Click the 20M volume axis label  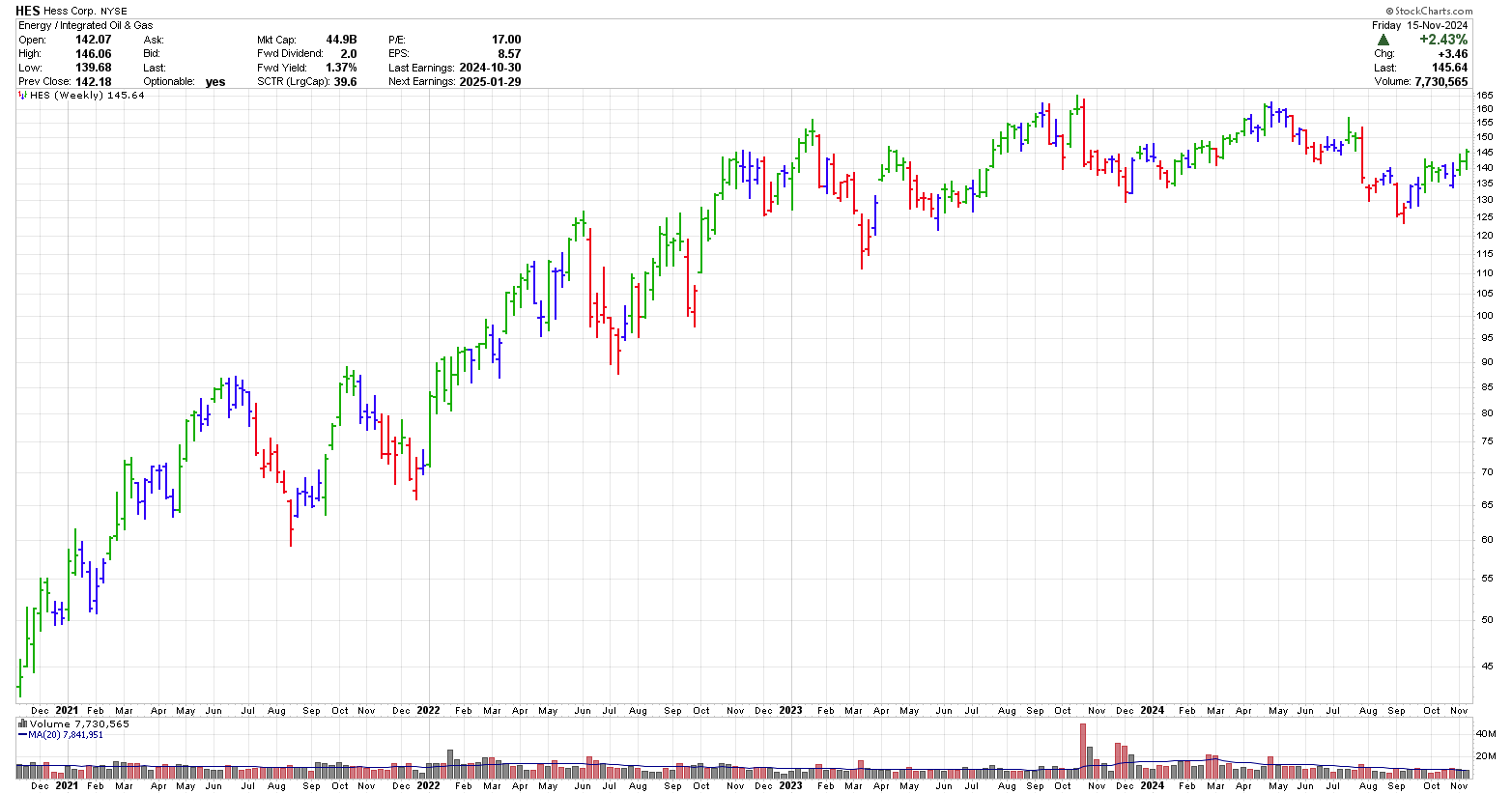coord(1486,756)
